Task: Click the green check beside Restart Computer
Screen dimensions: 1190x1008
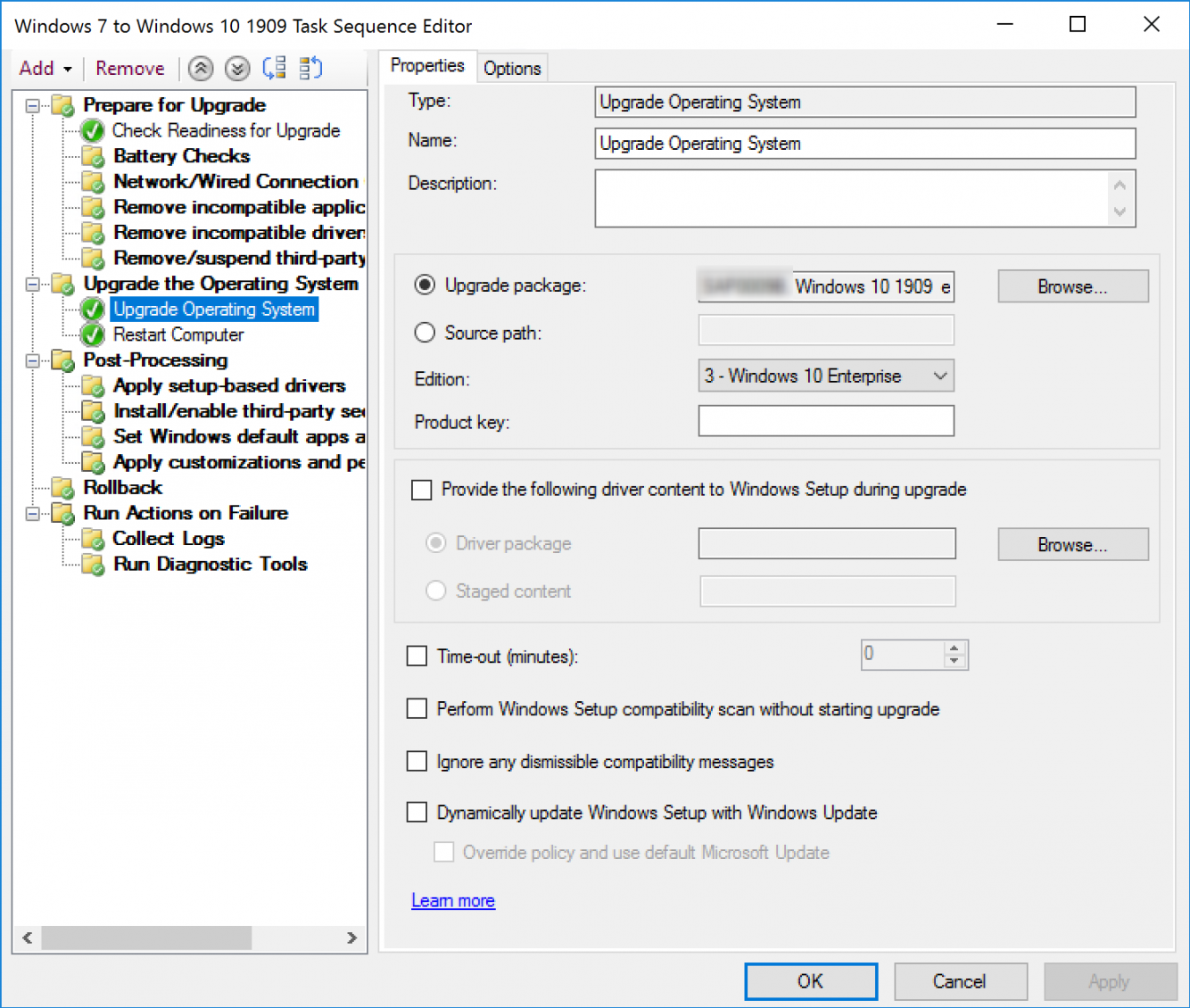Action: 92,335
